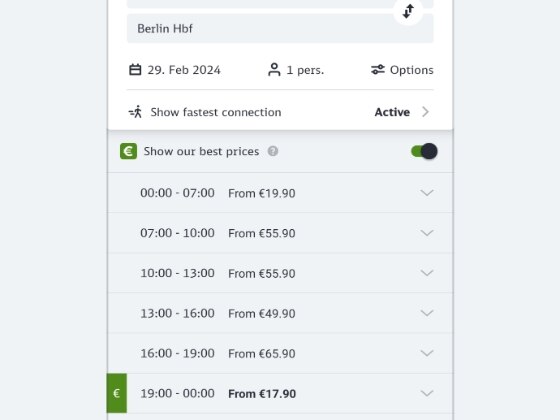Change the date 29. Feb 2024

(175, 70)
